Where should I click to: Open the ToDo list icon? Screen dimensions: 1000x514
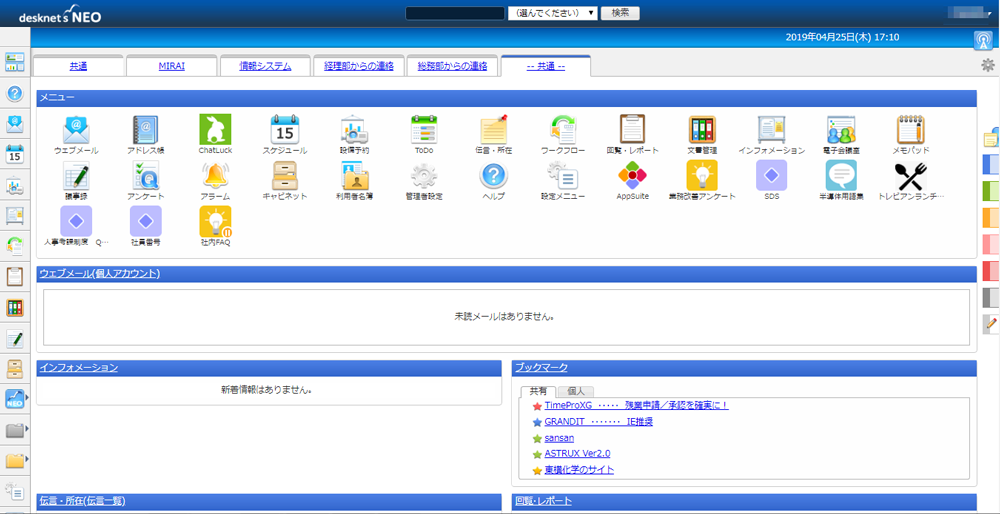click(424, 130)
